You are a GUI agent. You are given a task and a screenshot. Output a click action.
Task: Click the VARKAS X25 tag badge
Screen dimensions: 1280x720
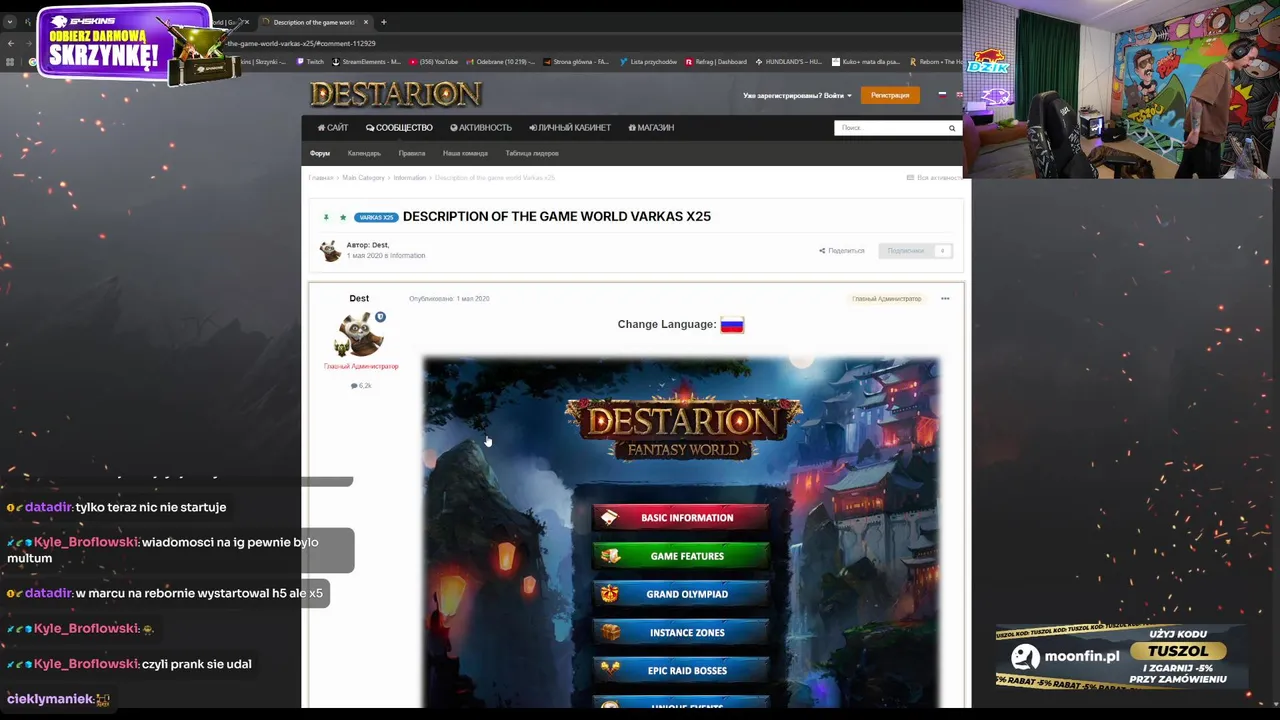(377, 217)
